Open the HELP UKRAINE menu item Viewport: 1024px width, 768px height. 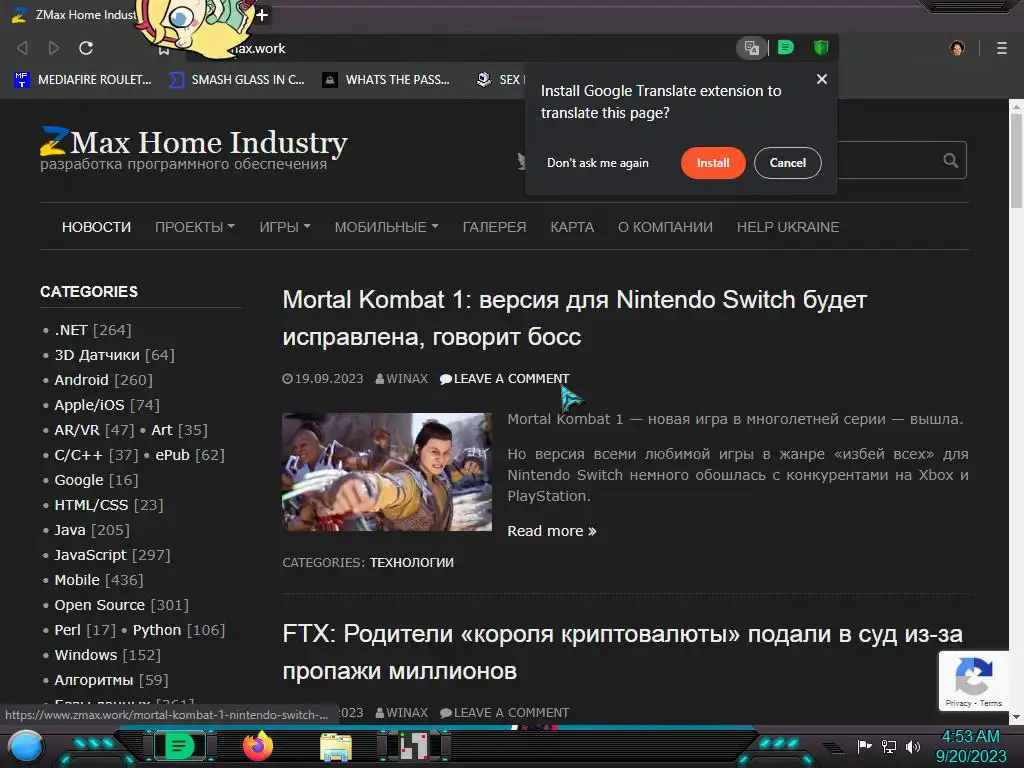788,227
